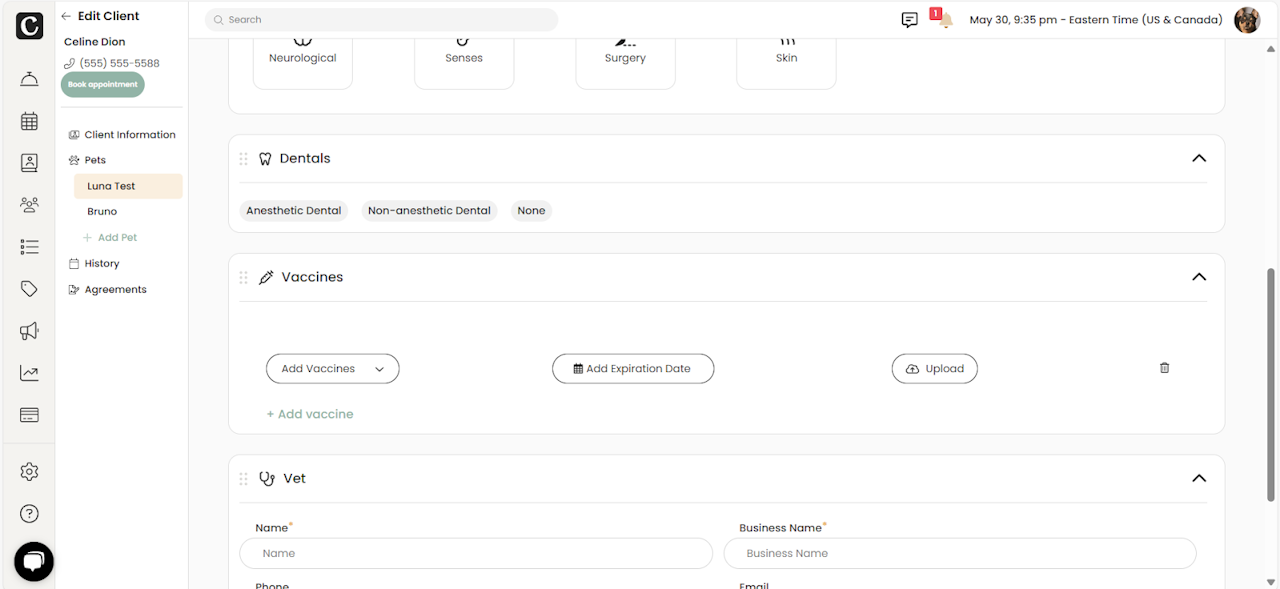Click the (555) 555-5588 phone number

click(119, 64)
